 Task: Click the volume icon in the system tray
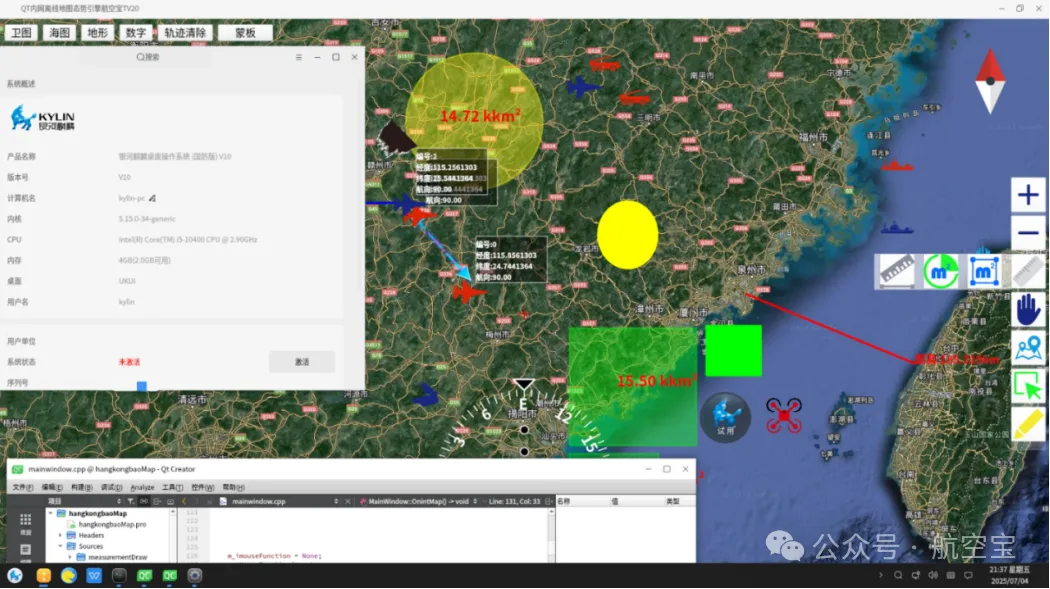pyautogui.click(x=933, y=576)
